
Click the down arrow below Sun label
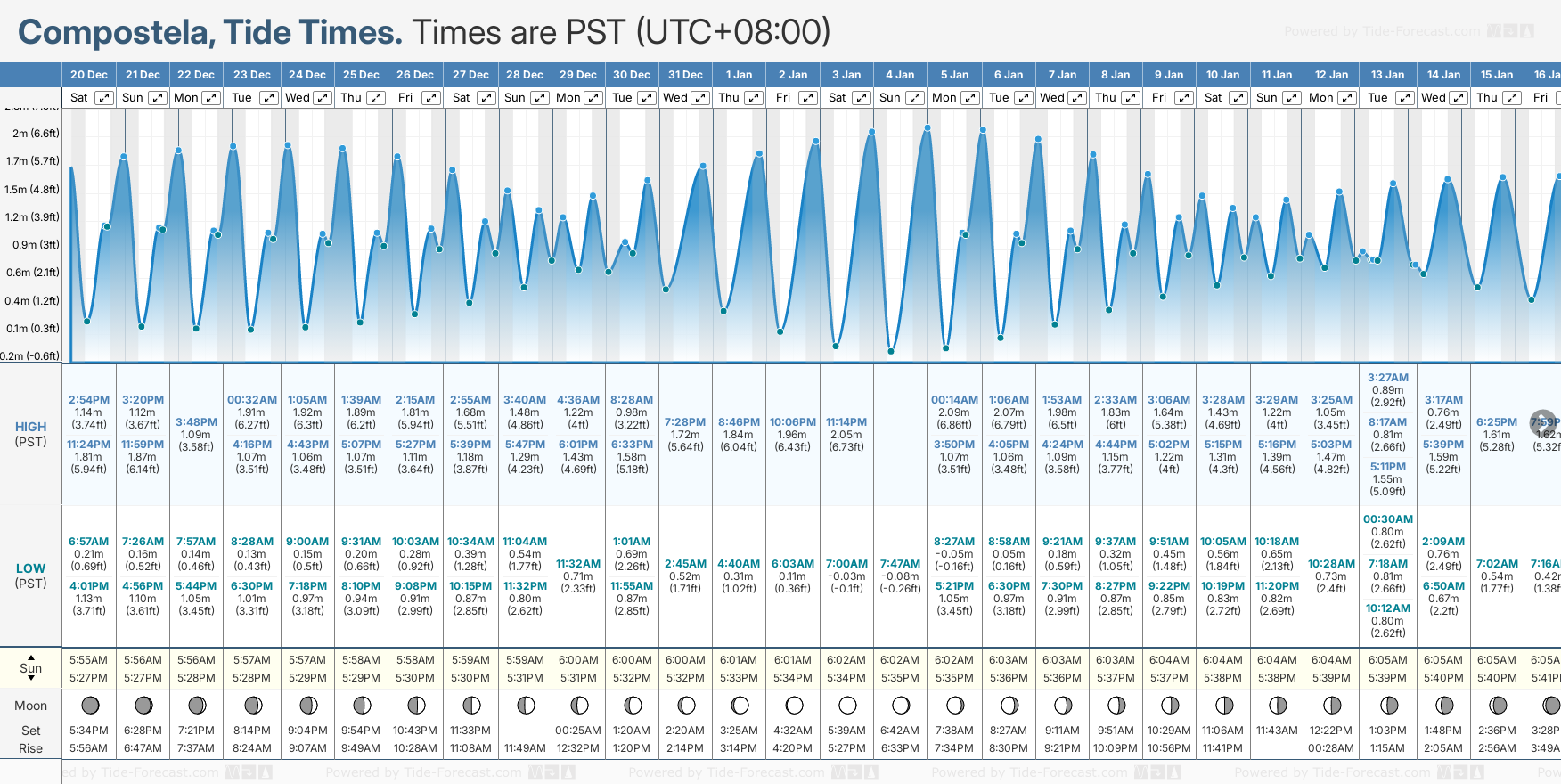point(31,679)
